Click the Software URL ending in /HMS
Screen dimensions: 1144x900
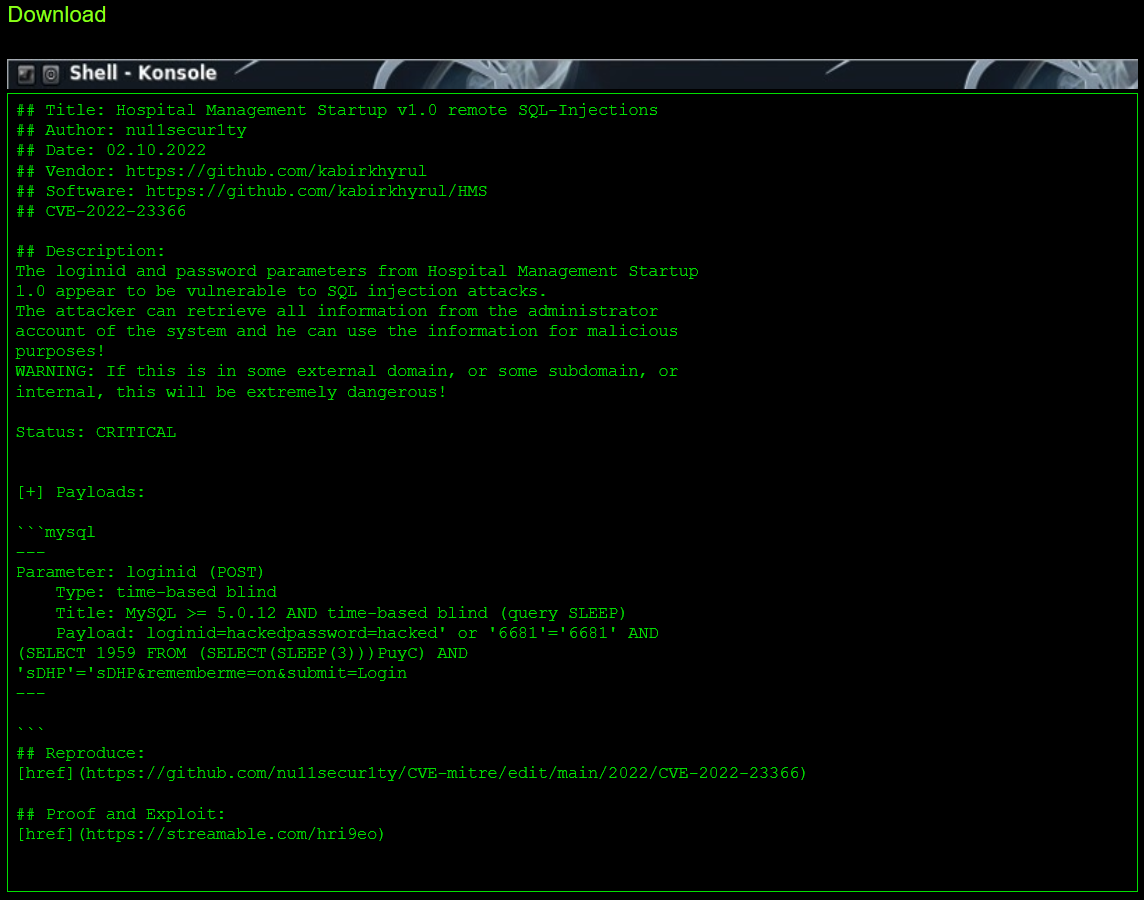coord(317,191)
